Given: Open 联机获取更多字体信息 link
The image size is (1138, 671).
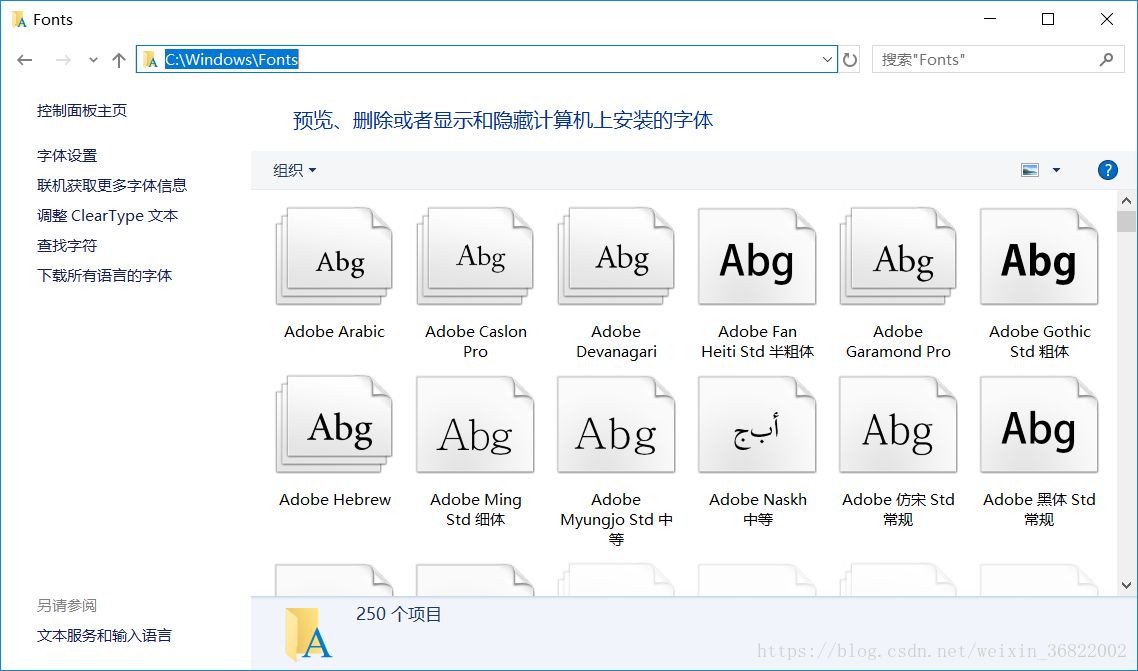Looking at the screenshot, I should [112, 186].
